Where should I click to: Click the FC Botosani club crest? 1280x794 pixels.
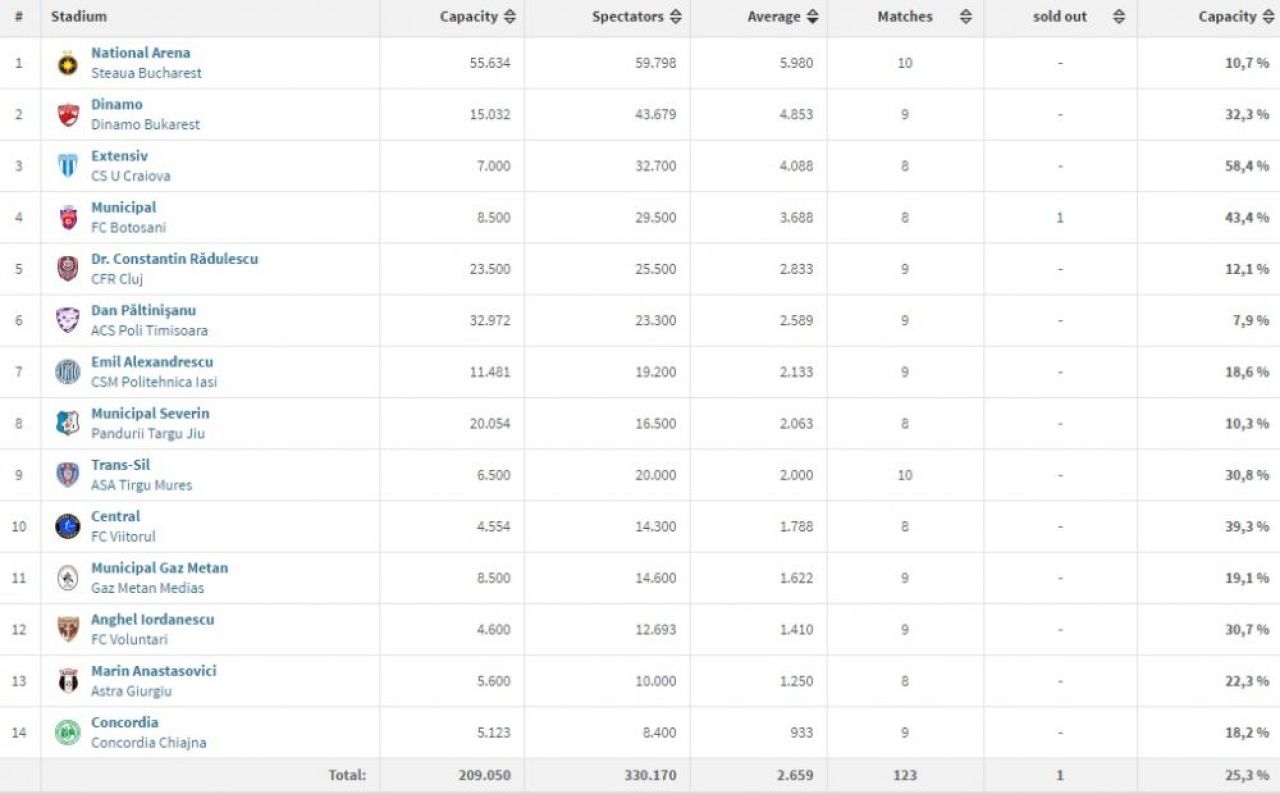[x=68, y=218]
